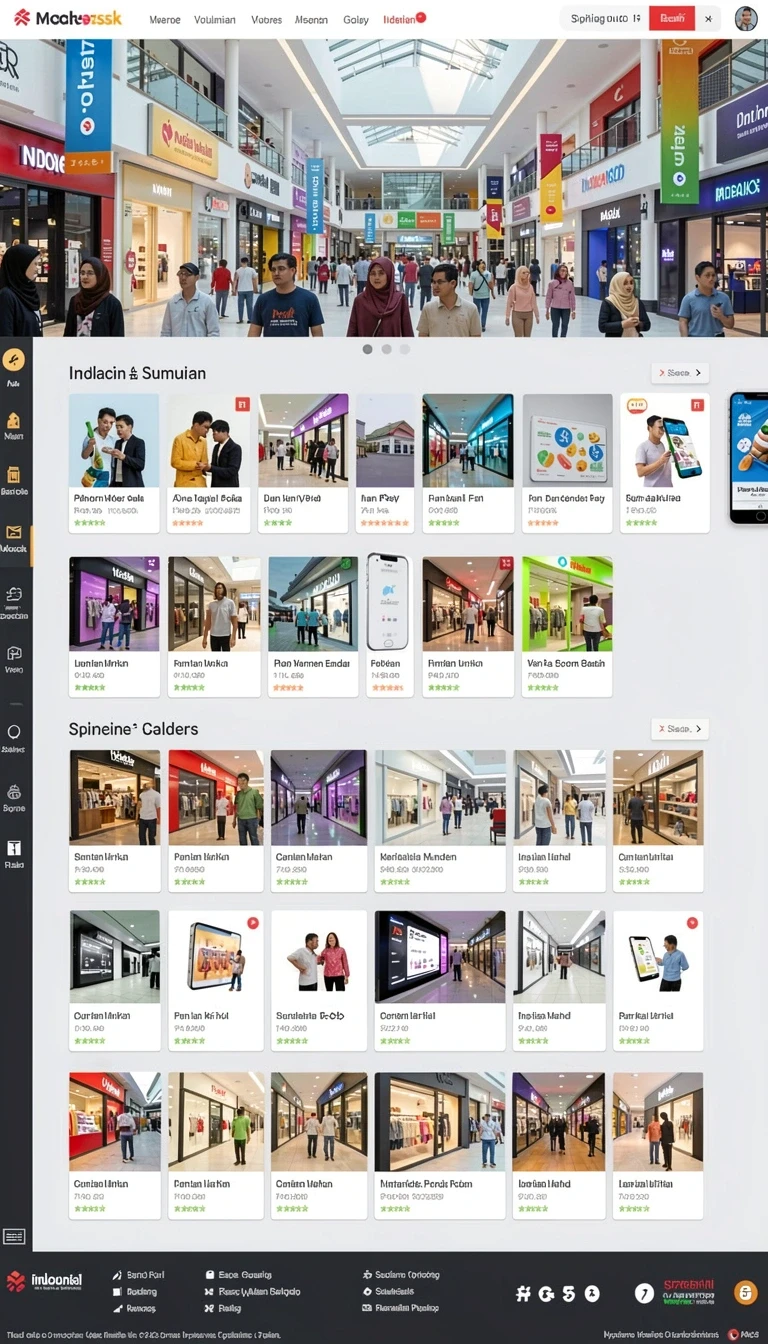Click the hand-with-coin icon in the left sidebar
Viewport: 768px width, 1344px height.
(14, 595)
